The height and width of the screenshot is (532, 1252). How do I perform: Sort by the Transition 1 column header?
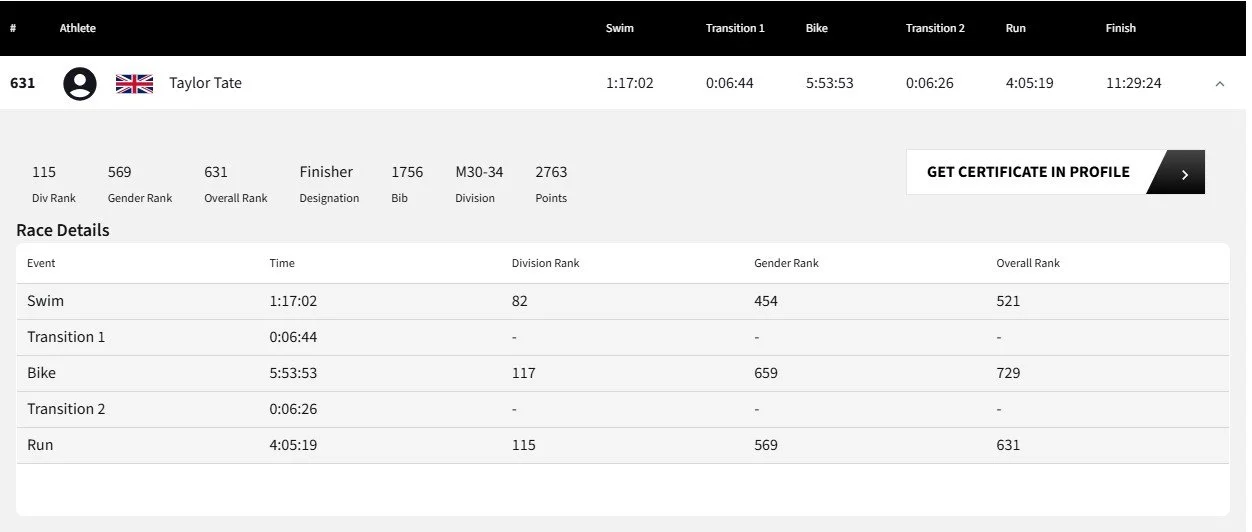tap(735, 28)
